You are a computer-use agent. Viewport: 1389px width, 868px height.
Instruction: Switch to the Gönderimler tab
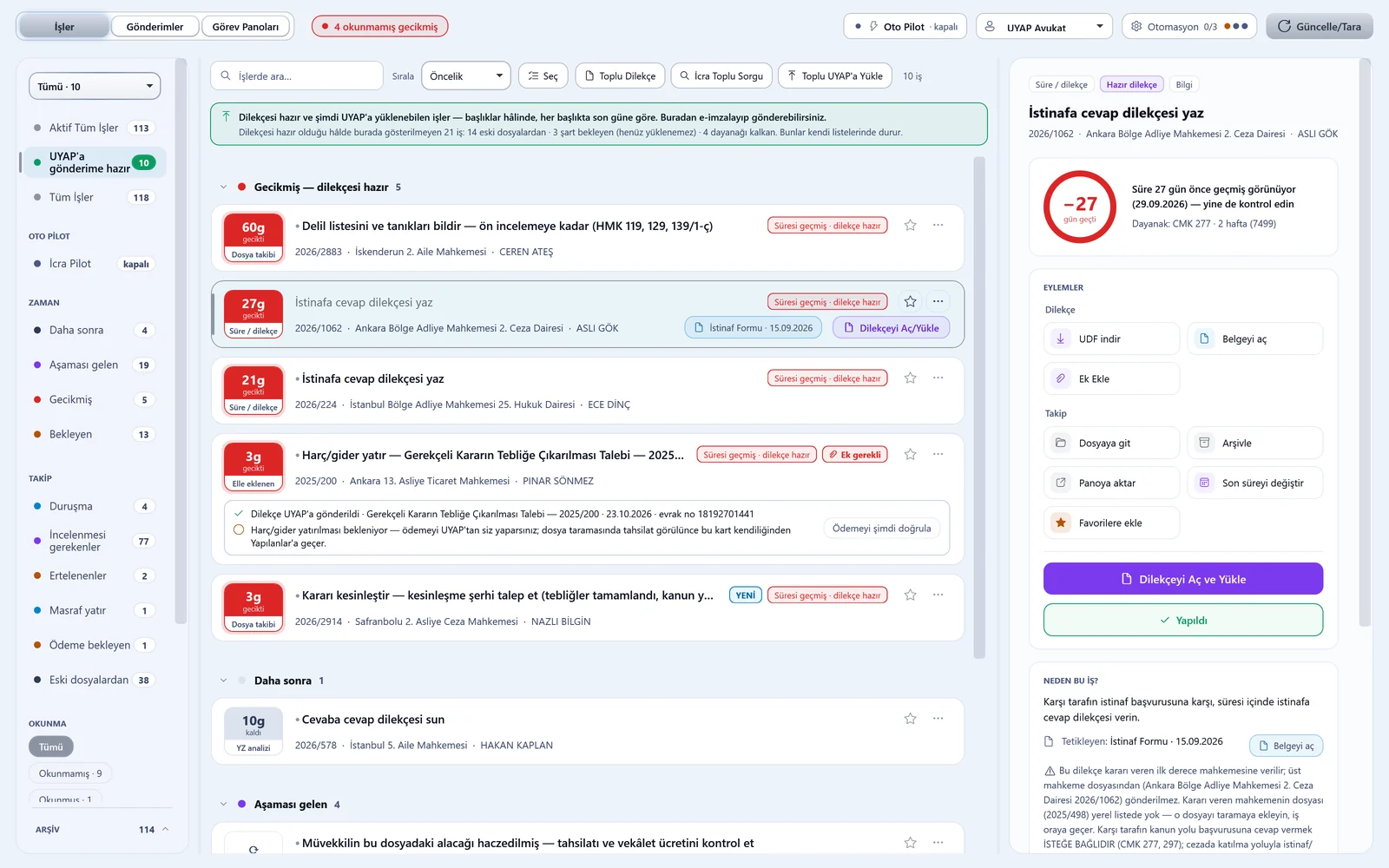click(x=155, y=27)
